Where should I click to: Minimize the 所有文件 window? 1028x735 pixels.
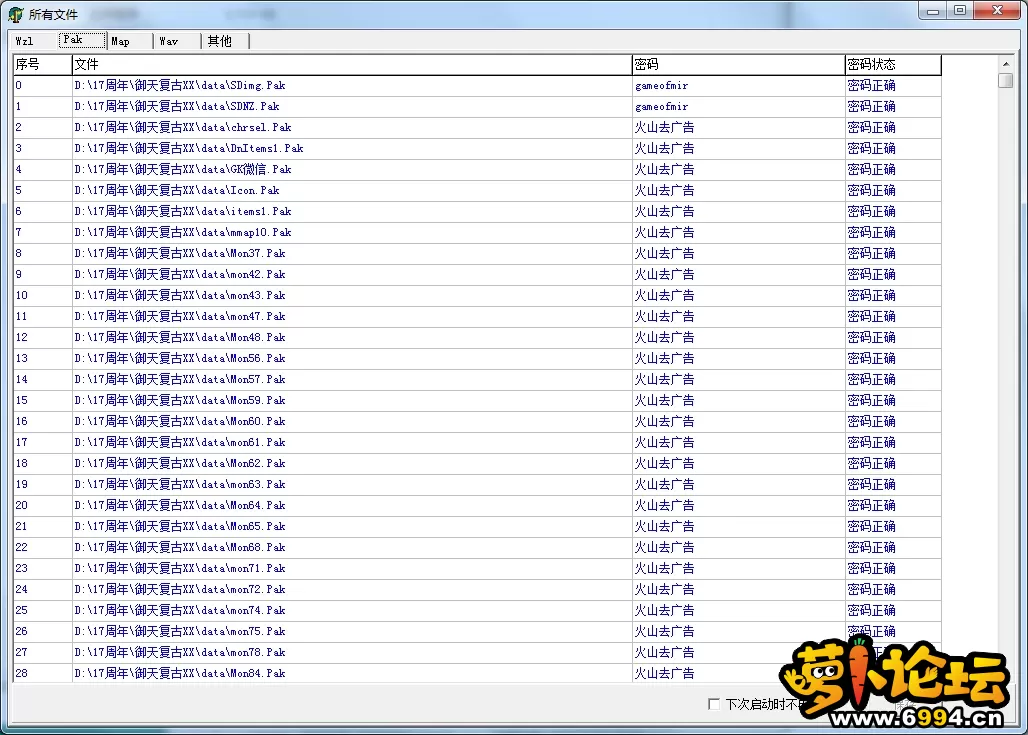(933, 10)
